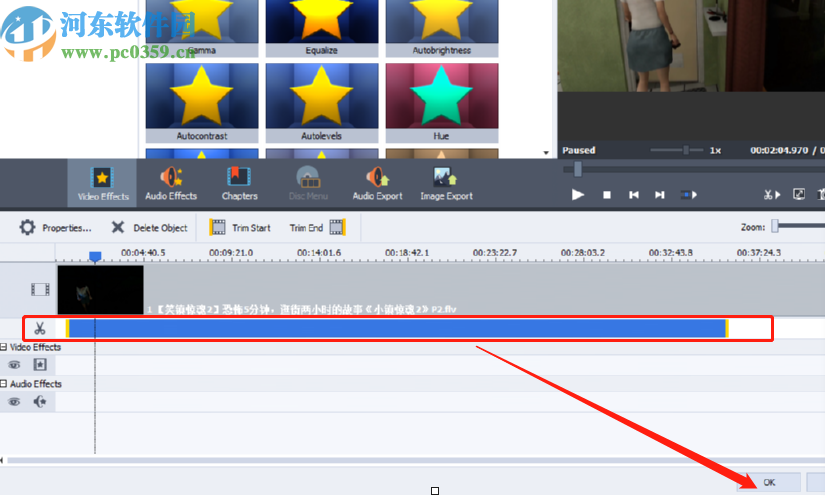Select the Gamma effect thumbnail
Screen dimensions: 825x496
point(202,28)
